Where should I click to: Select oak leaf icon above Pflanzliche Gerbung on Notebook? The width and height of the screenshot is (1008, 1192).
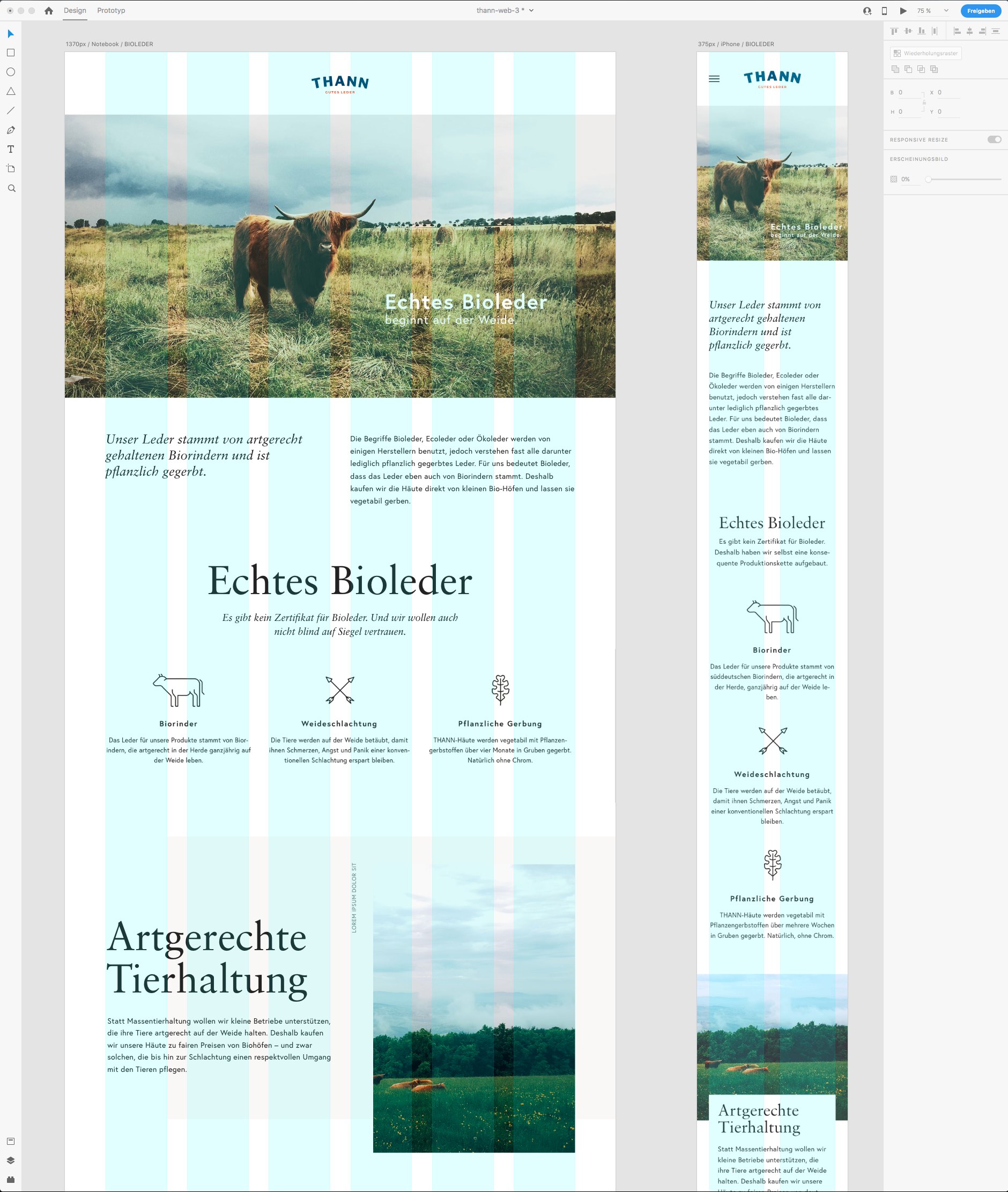point(501,690)
